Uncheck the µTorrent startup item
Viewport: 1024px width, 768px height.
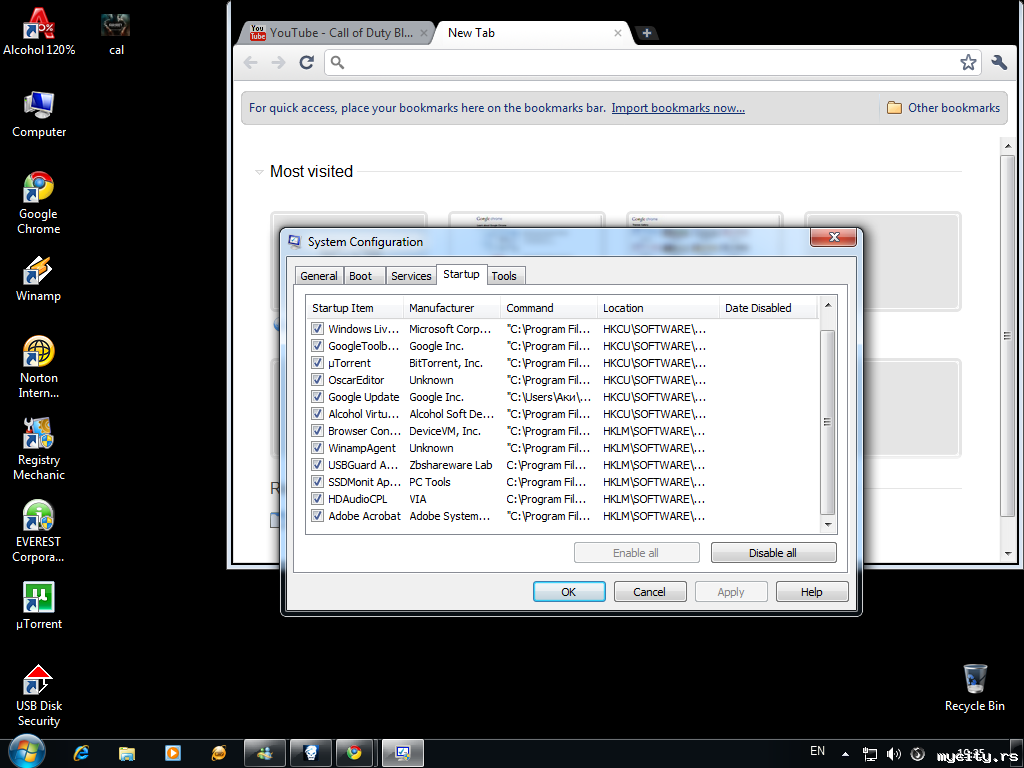pos(317,362)
